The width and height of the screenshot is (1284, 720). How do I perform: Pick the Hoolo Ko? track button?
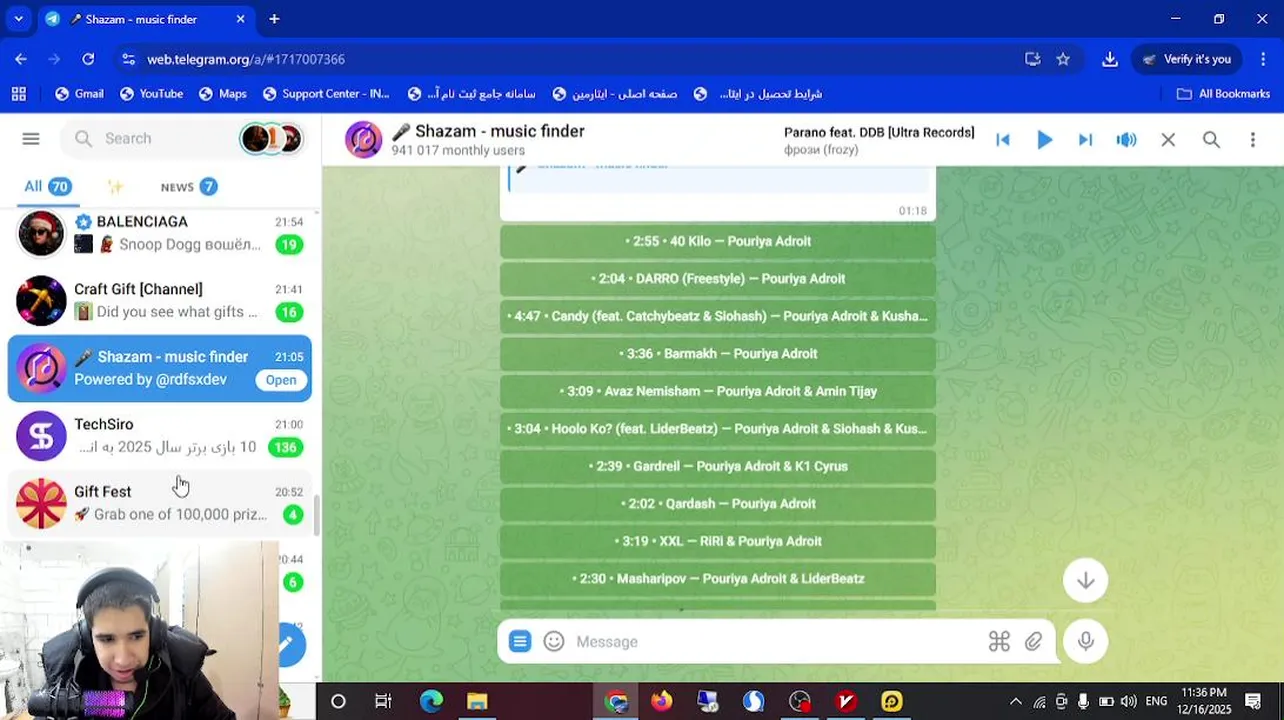[x=718, y=429]
